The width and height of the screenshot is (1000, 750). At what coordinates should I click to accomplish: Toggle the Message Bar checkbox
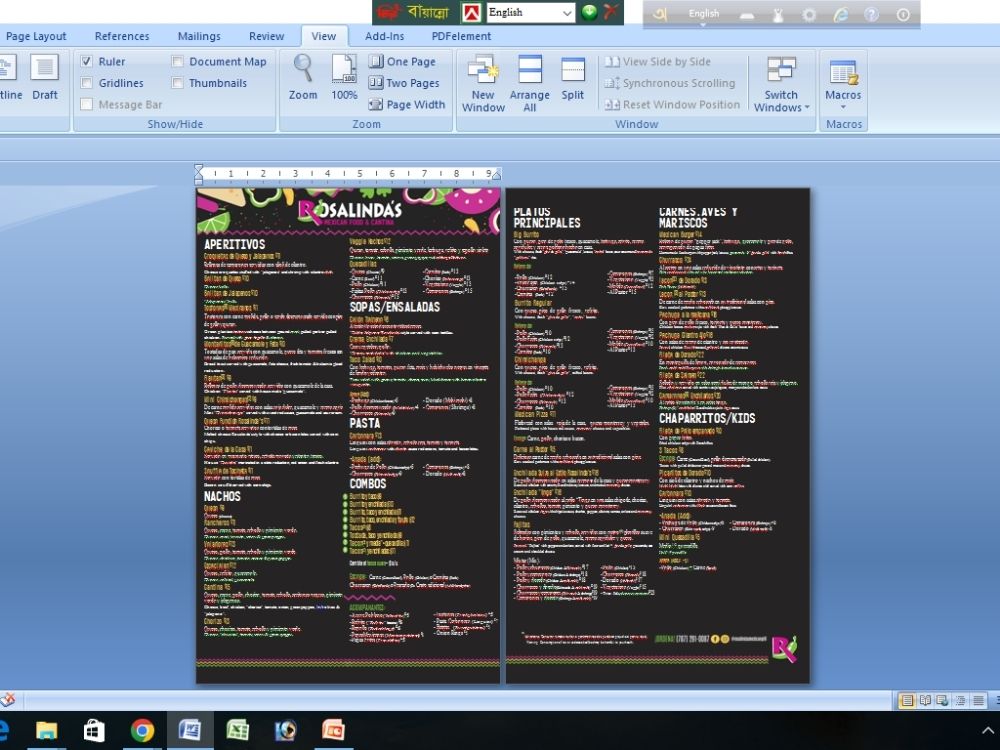pyautogui.click(x=87, y=104)
